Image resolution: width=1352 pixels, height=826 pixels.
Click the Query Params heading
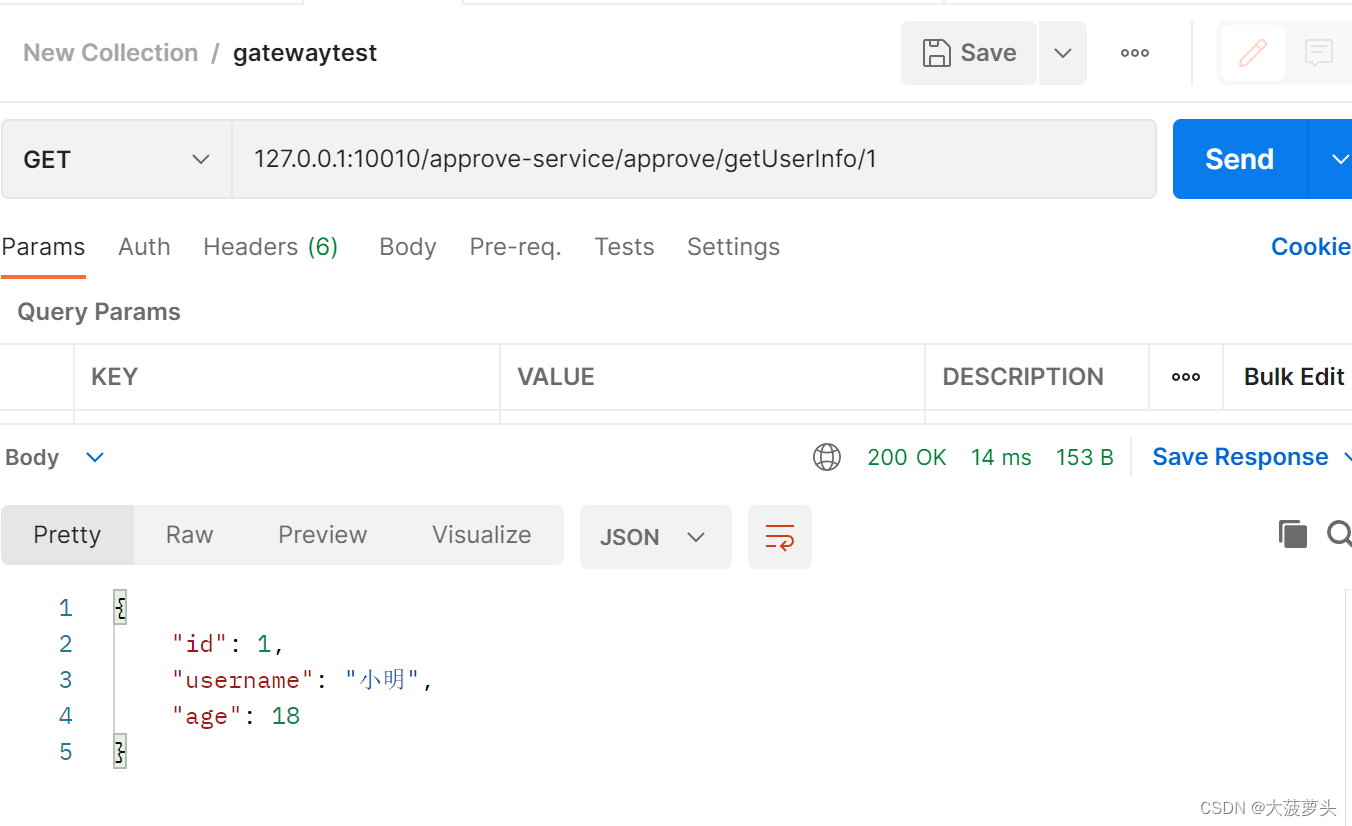(99, 312)
